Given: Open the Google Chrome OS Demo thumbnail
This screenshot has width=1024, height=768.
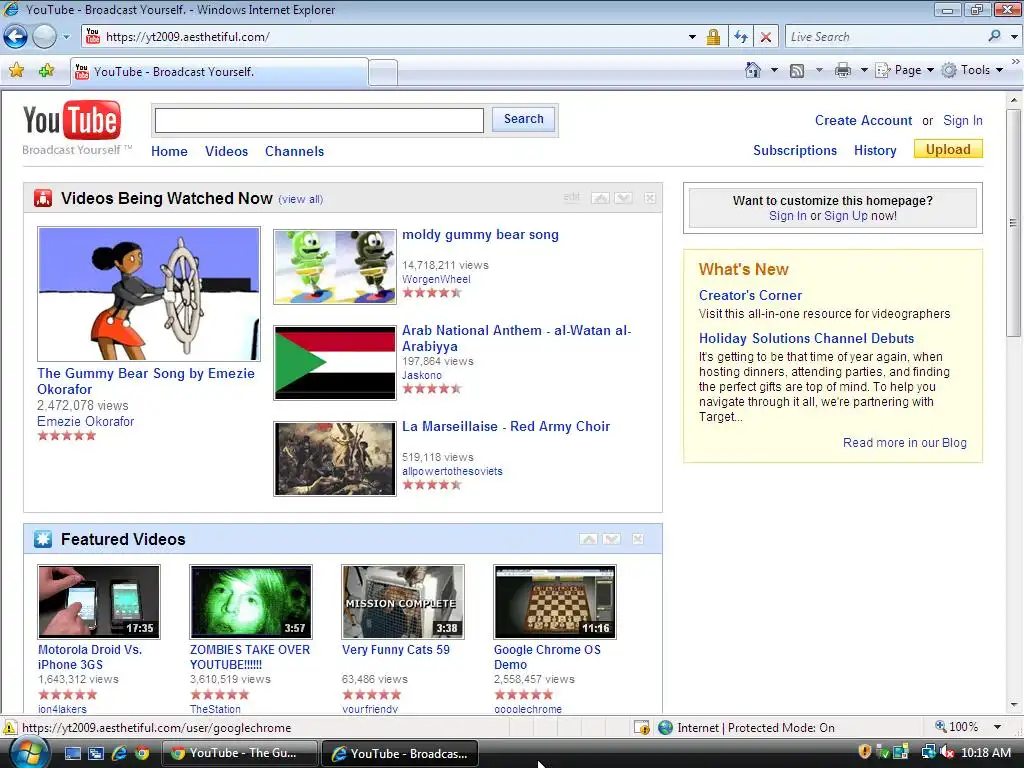Looking at the screenshot, I should [554, 601].
